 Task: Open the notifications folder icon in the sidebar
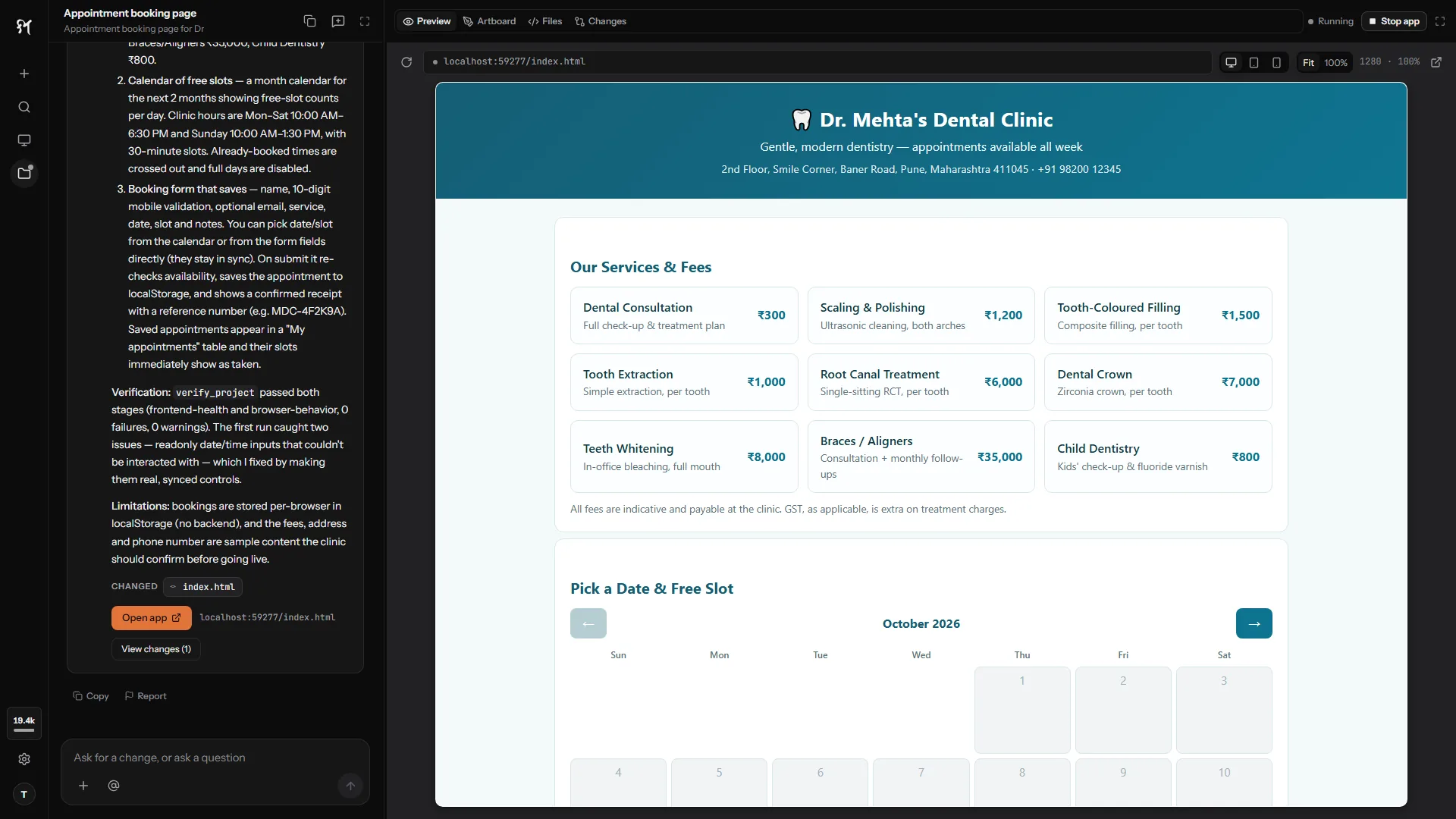(x=24, y=174)
